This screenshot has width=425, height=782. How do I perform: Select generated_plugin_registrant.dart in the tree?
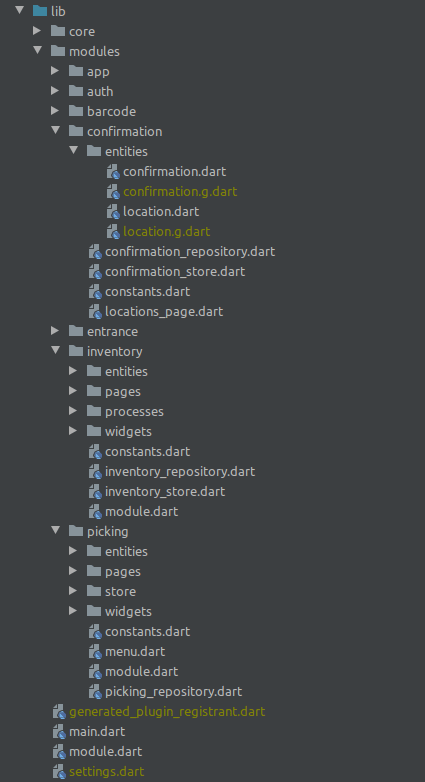(x=167, y=712)
